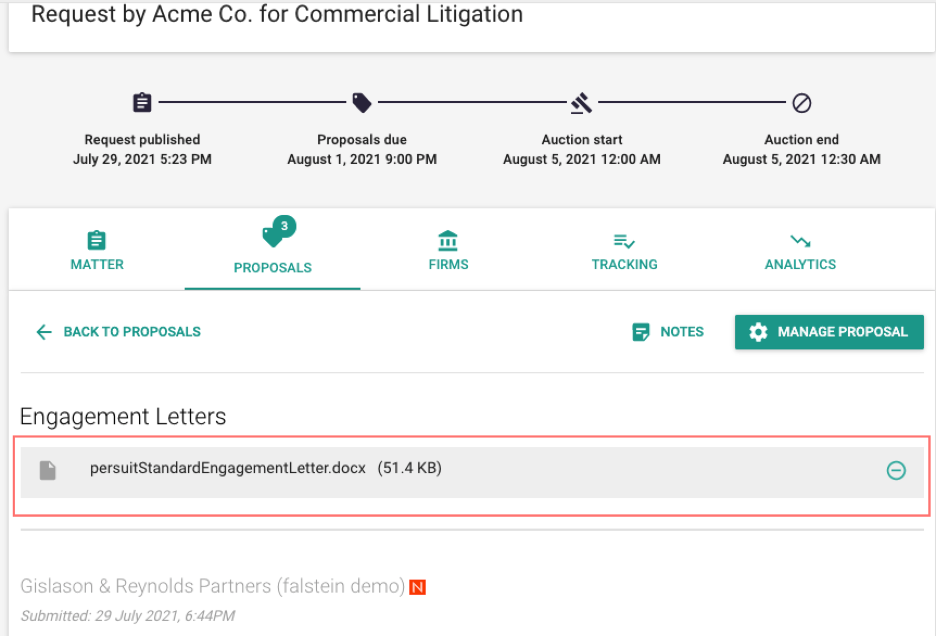This screenshot has height=636, width=936.
Task: Click the document file icon
Action: tap(48, 471)
